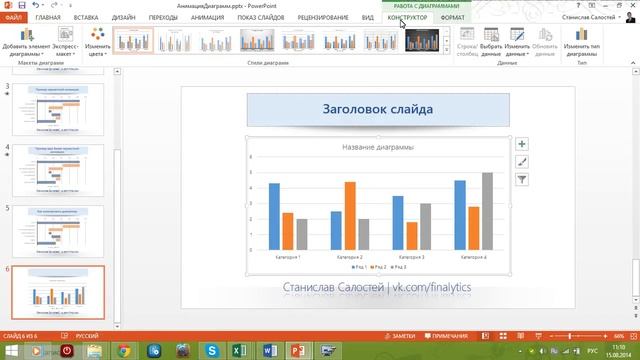This screenshot has width=640, height=360.
Task: Apply the dark background chart style
Action: [422, 40]
